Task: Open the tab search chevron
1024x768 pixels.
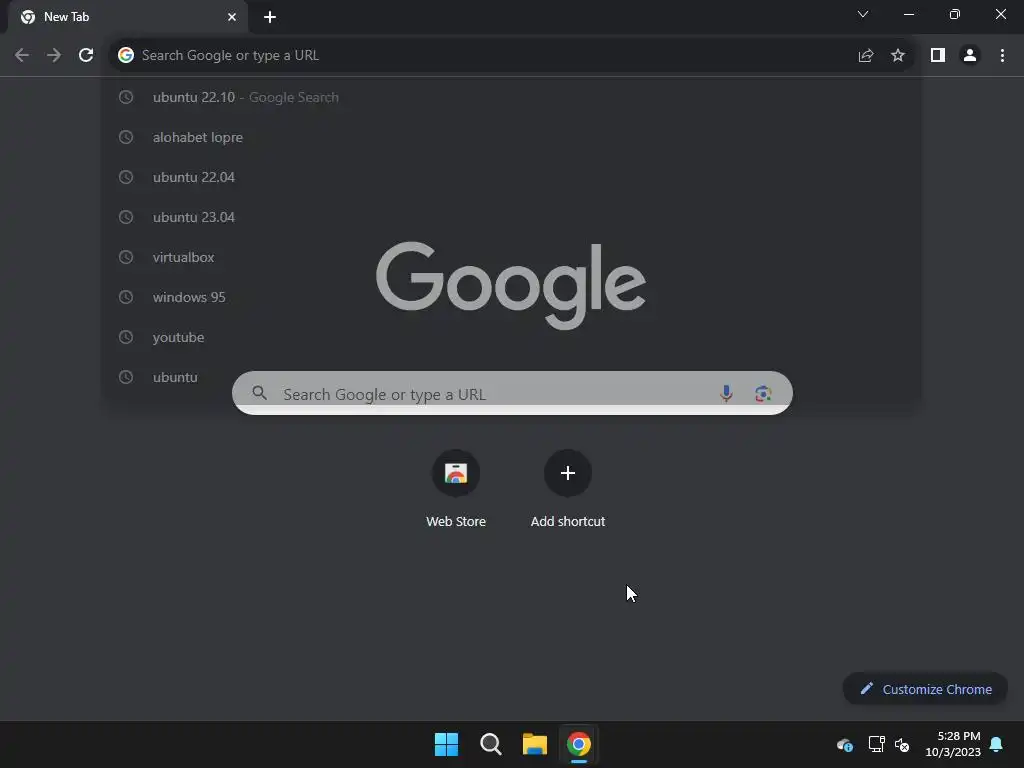Action: (863, 14)
